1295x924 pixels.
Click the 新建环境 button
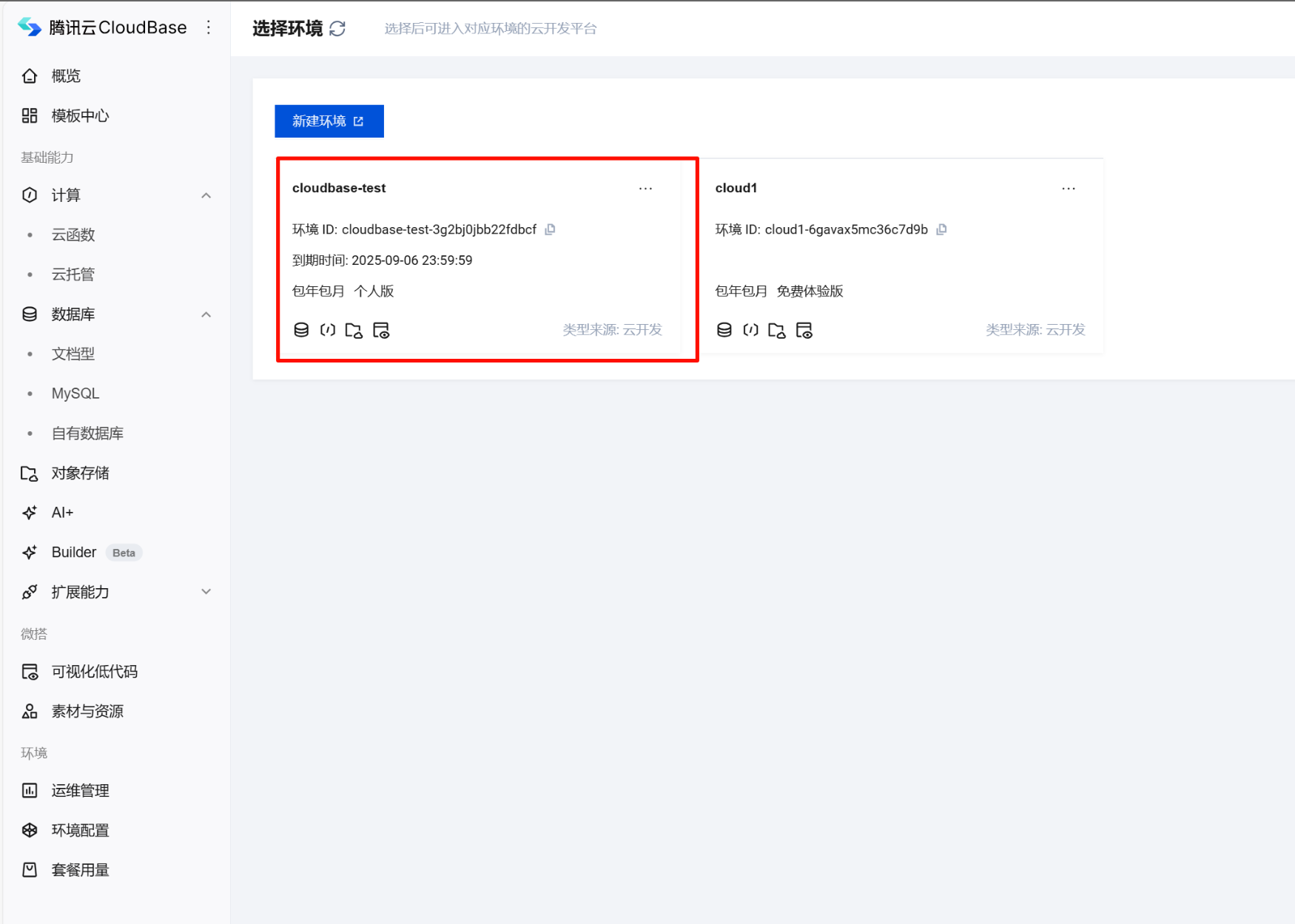coord(329,121)
